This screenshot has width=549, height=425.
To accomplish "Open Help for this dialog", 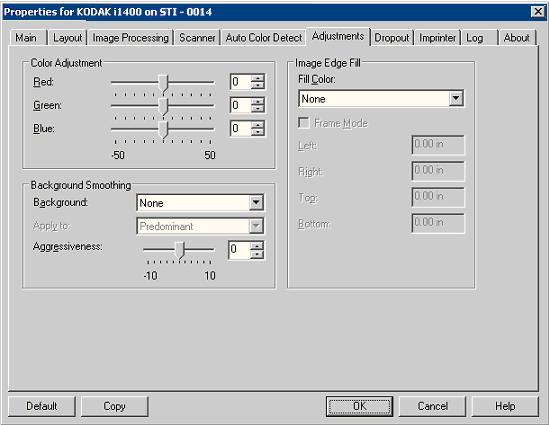I will tap(505, 406).
